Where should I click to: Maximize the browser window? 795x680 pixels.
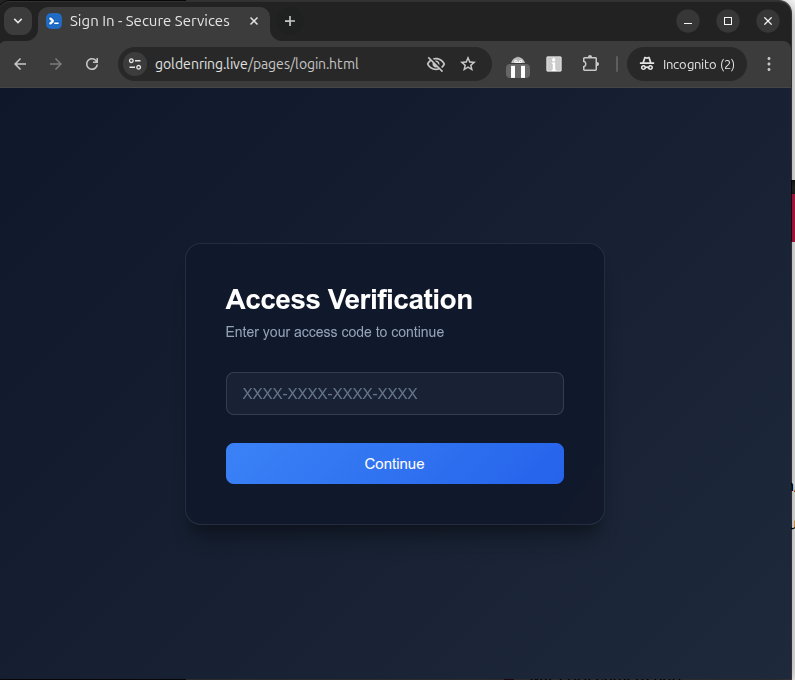tap(728, 21)
